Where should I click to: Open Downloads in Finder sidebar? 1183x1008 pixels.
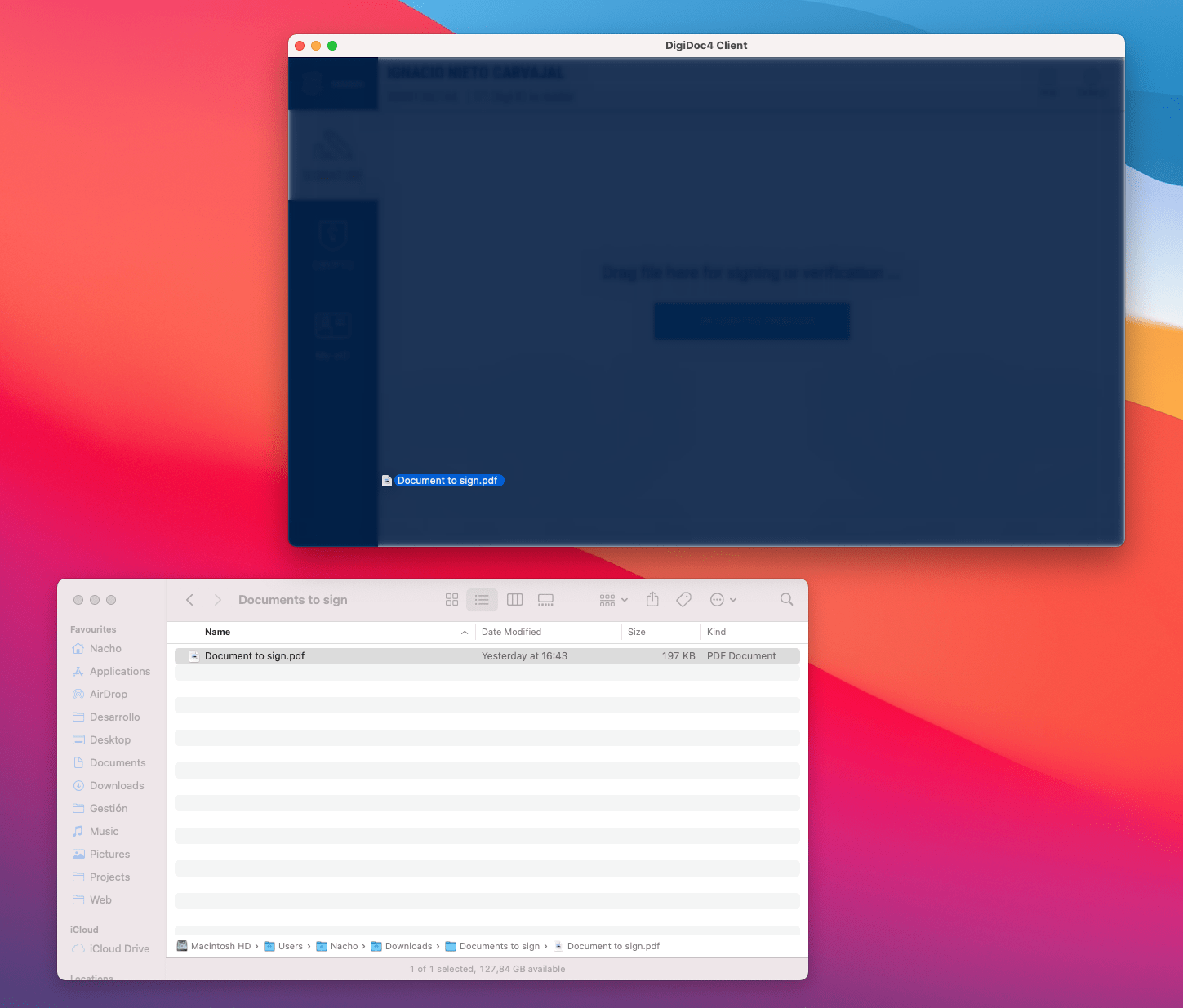[x=117, y=785]
